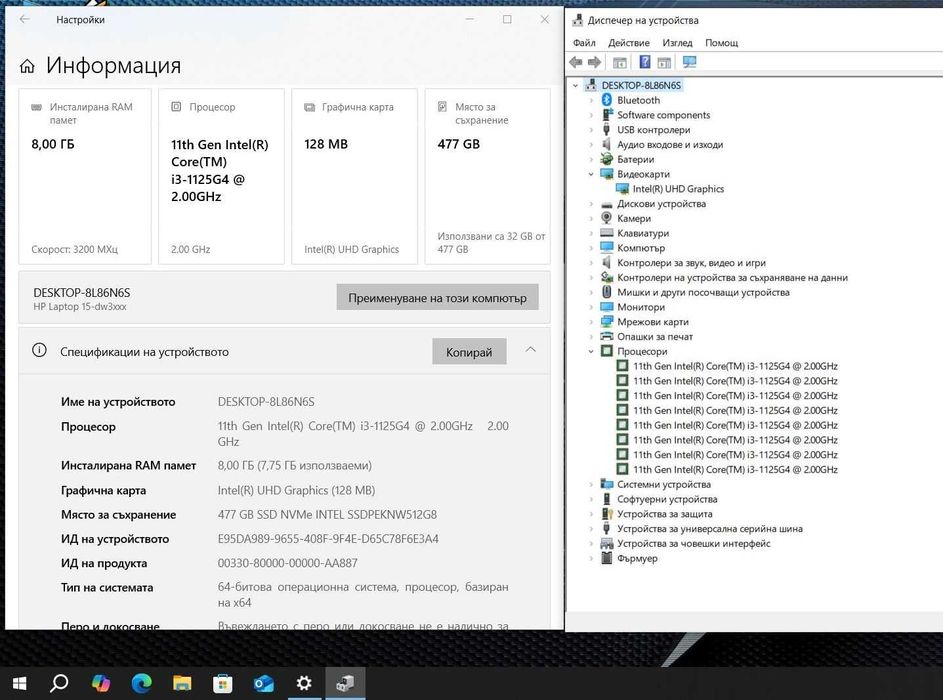Screen dimensions: 943x700
Task: Open File Explorer from taskbar
Action: tap(182, 683)
